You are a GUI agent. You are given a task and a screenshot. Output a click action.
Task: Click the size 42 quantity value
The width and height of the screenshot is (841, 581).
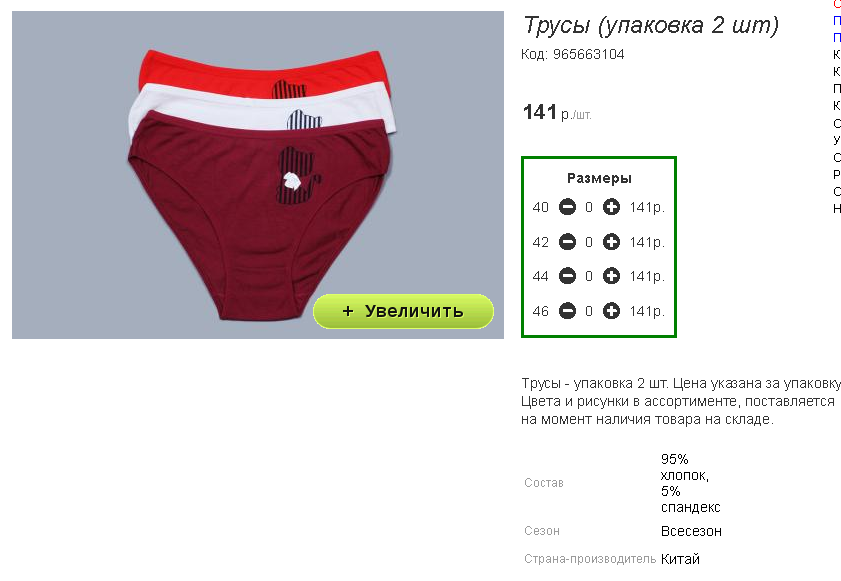coord(589,242)
